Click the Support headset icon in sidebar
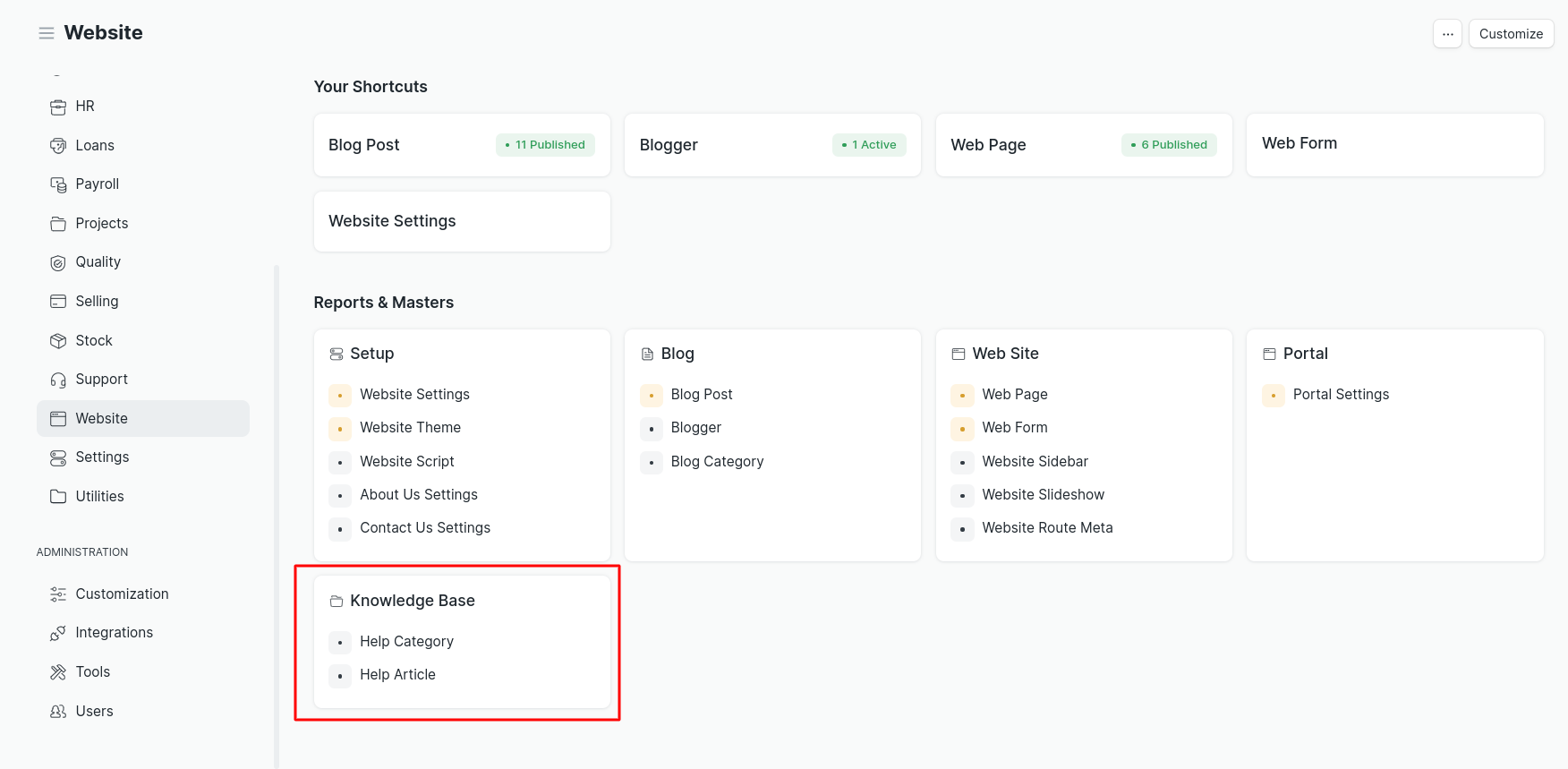Viewport: 1568px width, 769px height. coord(58,380)
